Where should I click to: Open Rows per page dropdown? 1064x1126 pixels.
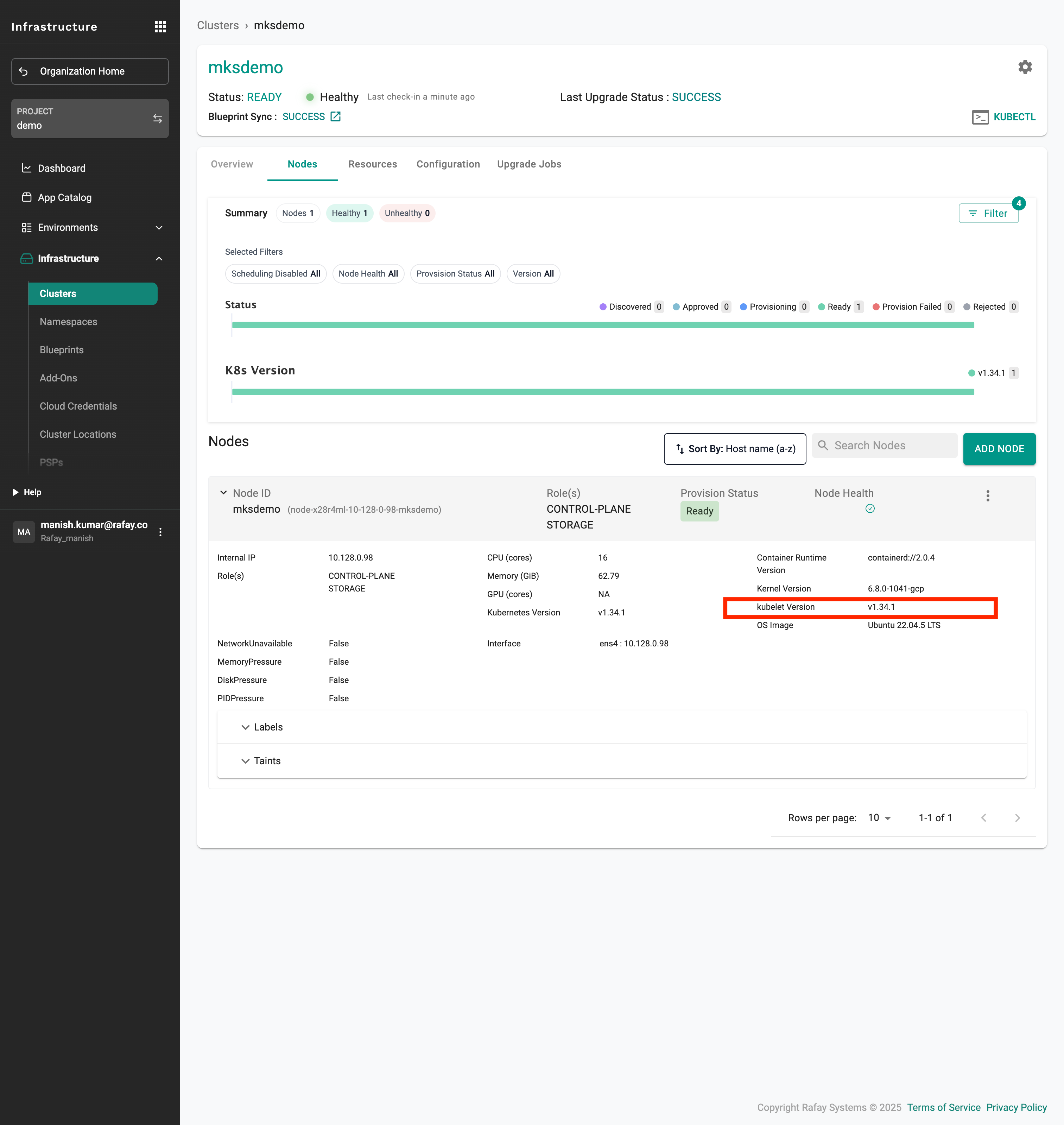[x=879, y=817]
